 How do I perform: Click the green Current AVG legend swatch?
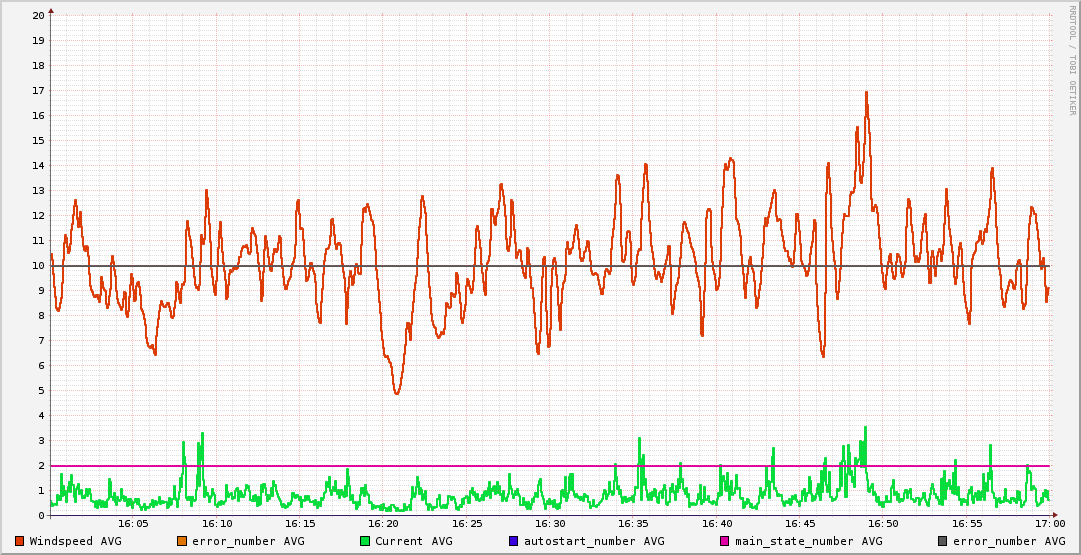click(x=365, y=541)
